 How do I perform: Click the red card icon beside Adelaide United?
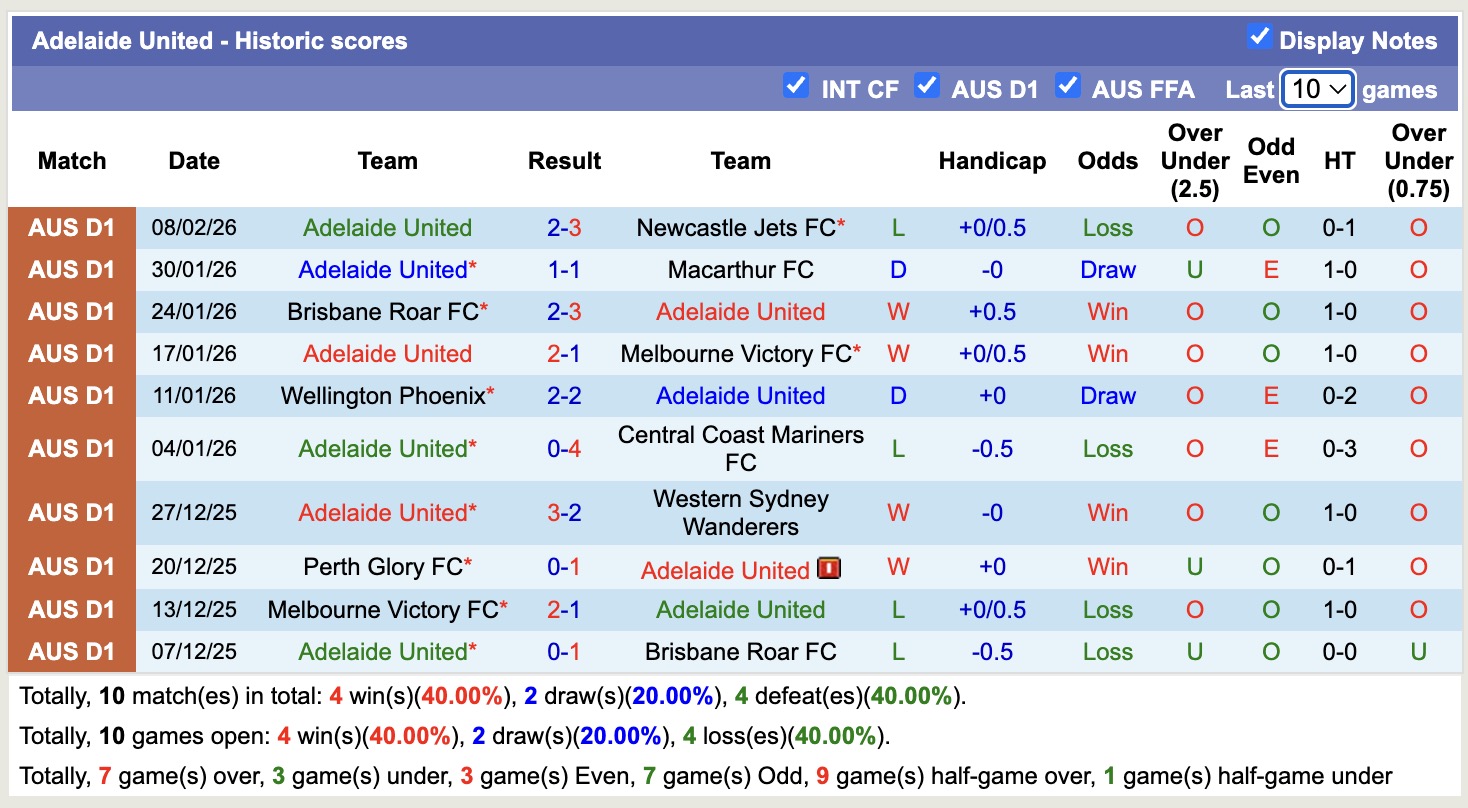829,568
